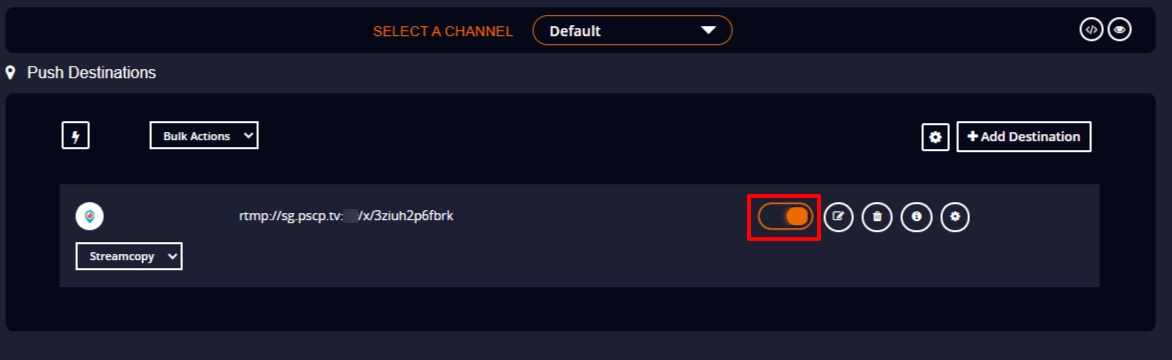
Task: Edit the rtmp destination with pencil icon
Action: pyautogui.click(x=839, y=217)
